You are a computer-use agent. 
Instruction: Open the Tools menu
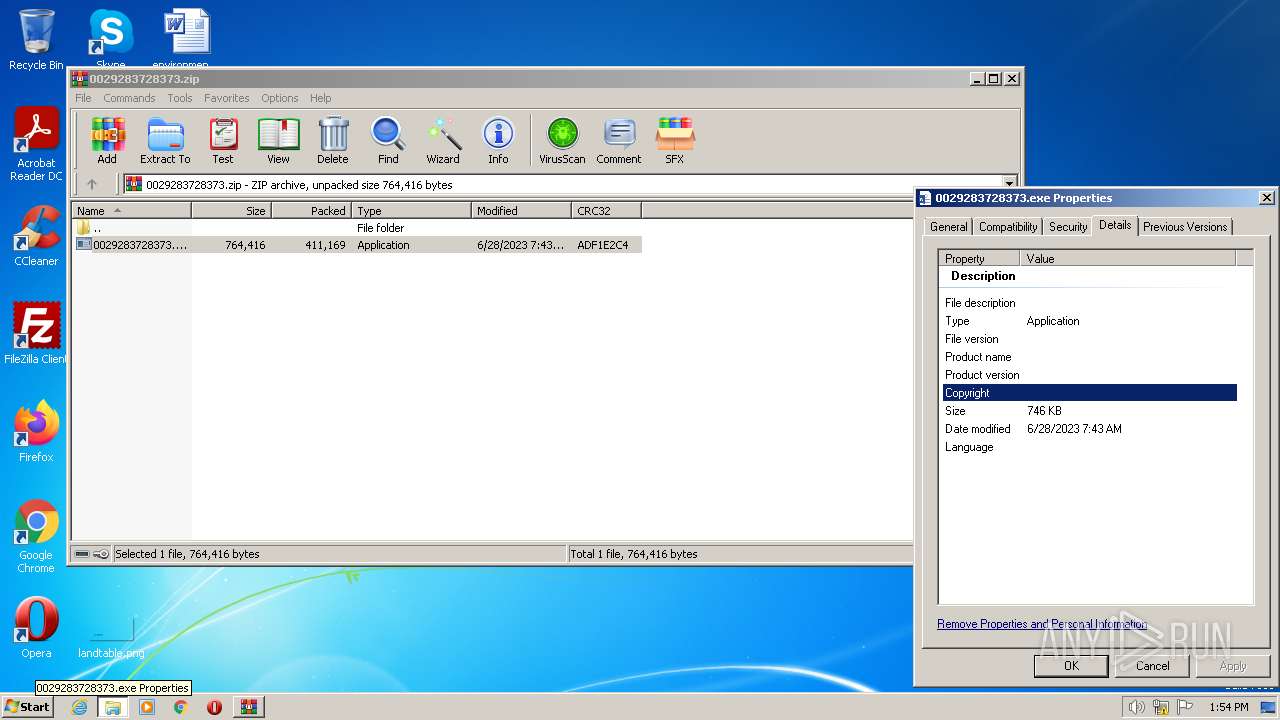tap(180, 98)
